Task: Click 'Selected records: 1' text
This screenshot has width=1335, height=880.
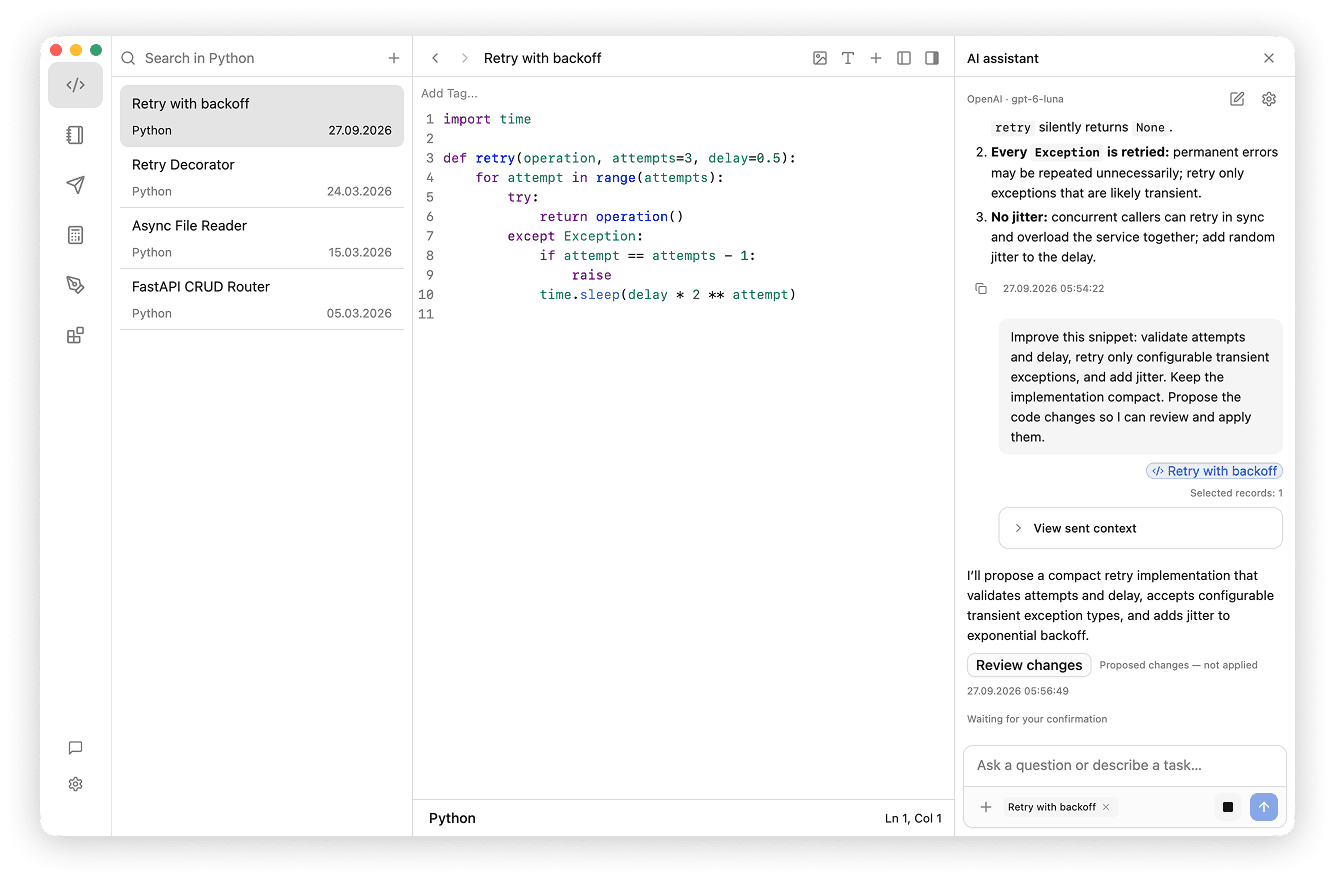Action: tap(1236, 493)
